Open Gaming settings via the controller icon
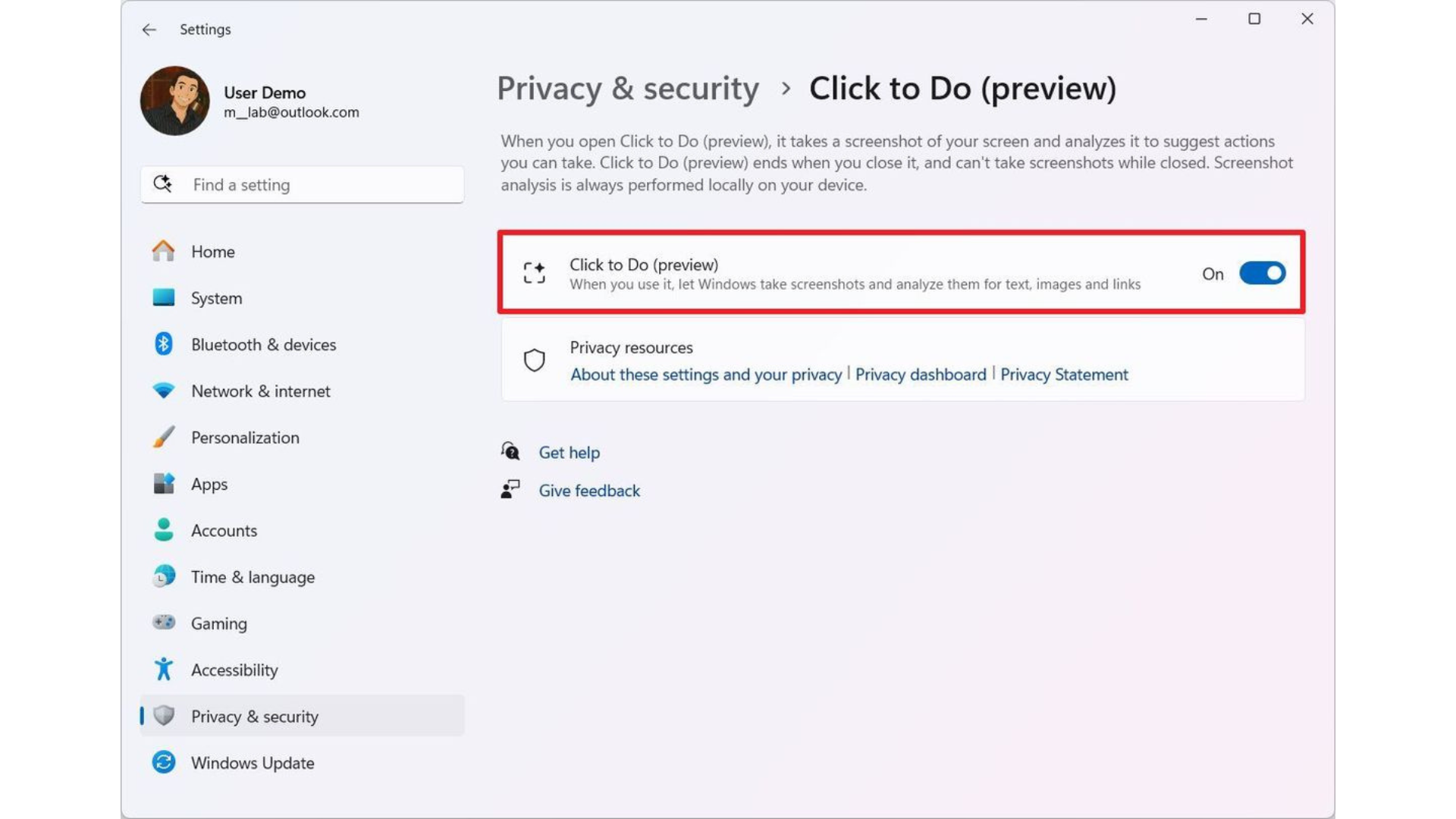This screenshot has width=1456, height=819. [x=163, y=623]
